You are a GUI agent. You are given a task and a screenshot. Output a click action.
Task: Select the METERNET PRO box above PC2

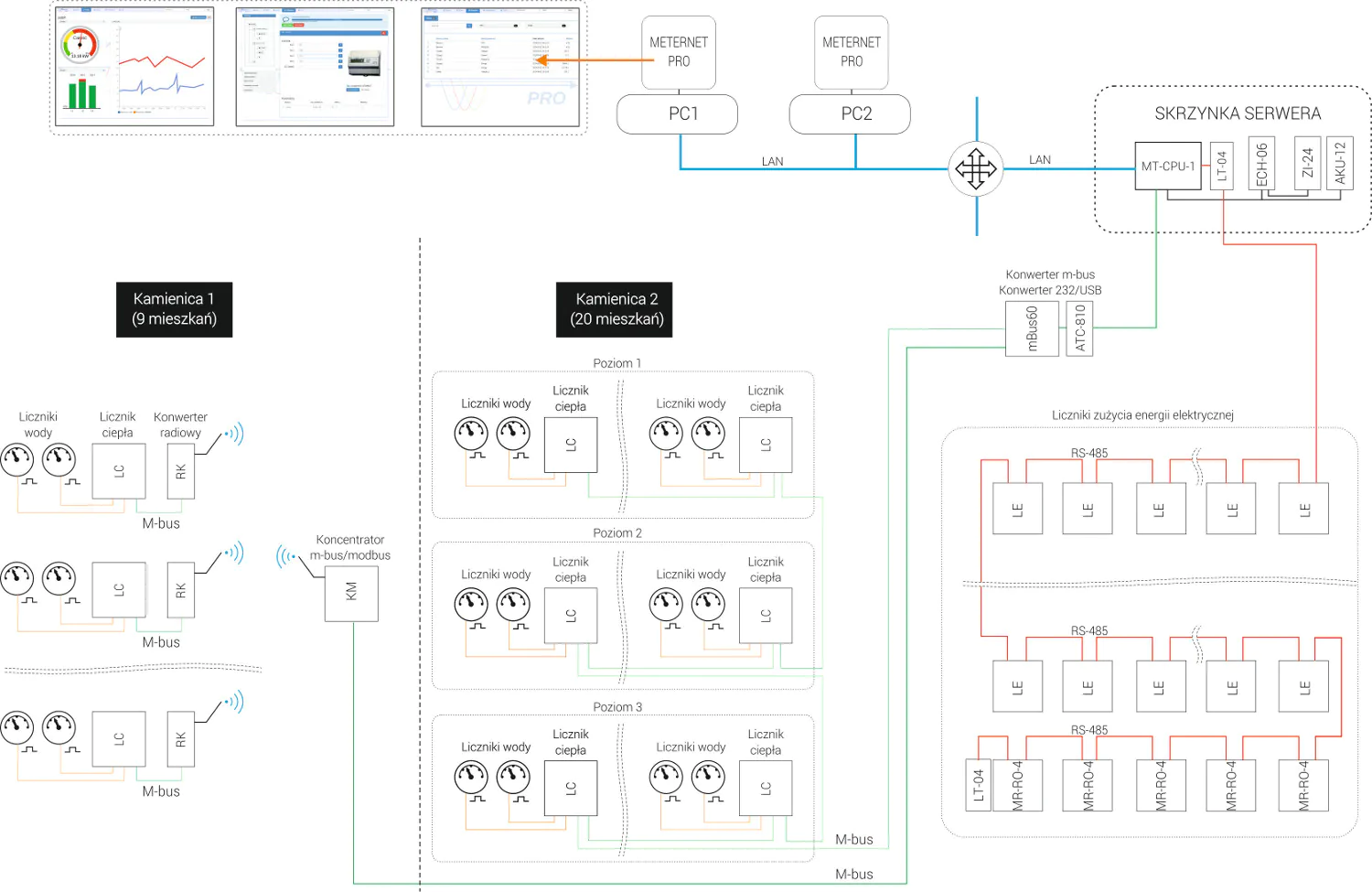point(852,52)
